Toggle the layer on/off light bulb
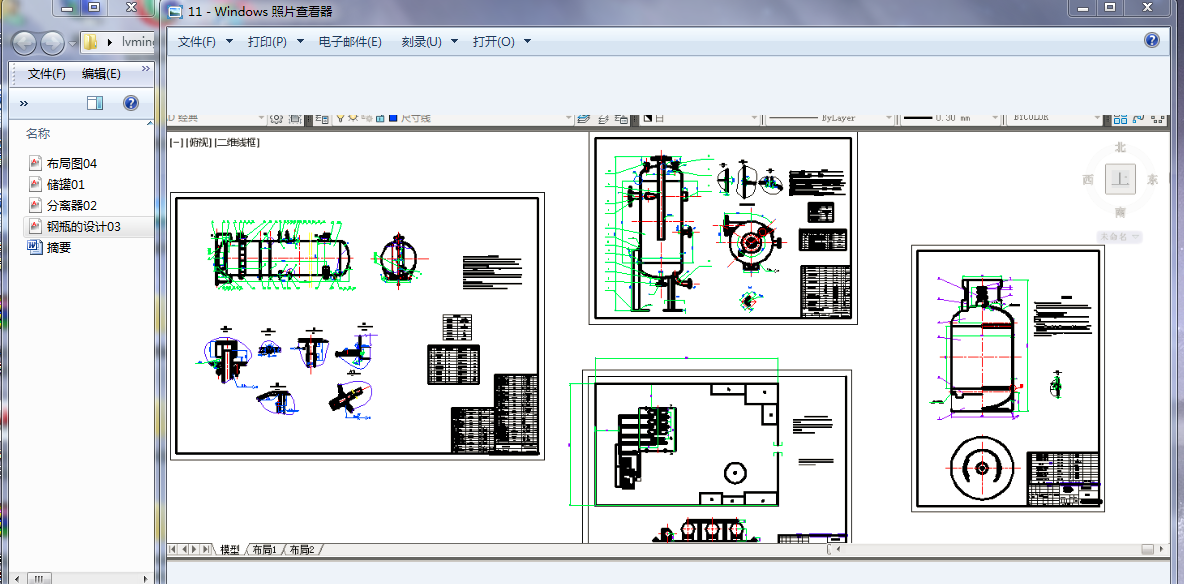Image resolution: width=1184 pixels, height=584 pixels. coord(341,118)
